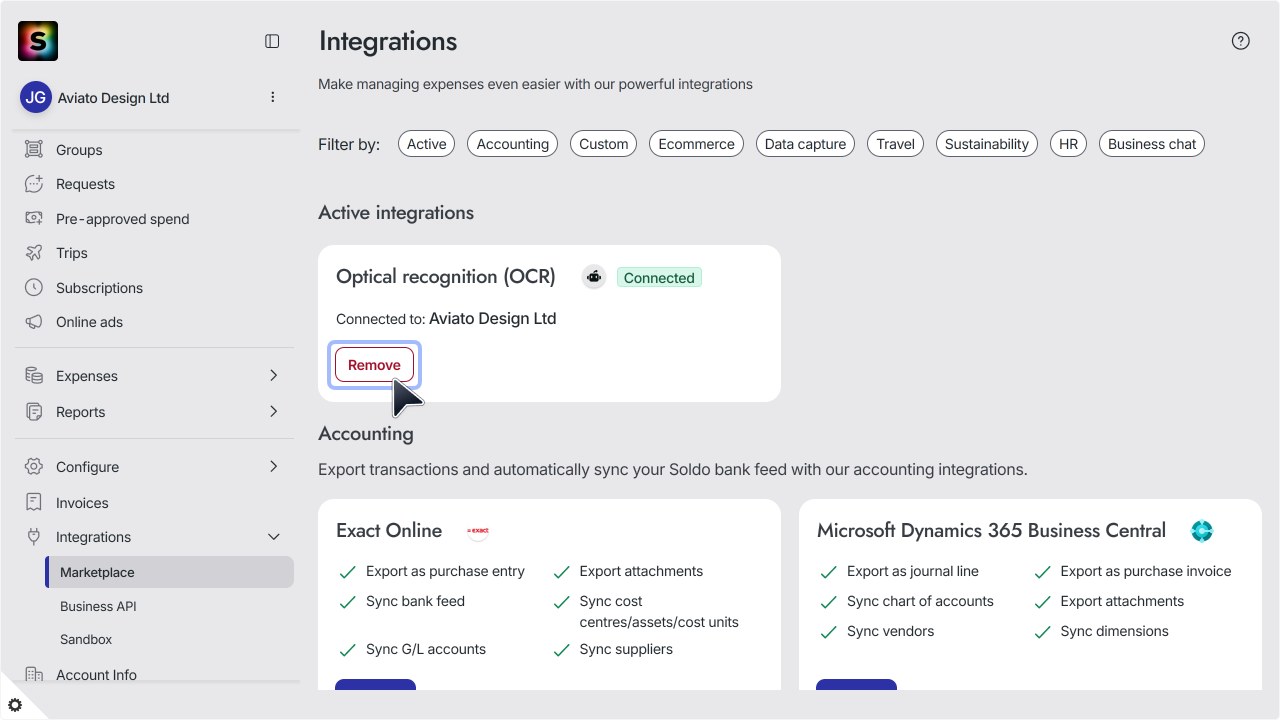The width and height of the screenshot is (1280, 720).
Task: Click 'Sync G/L accounts' feature text
Action: (426, 649)
